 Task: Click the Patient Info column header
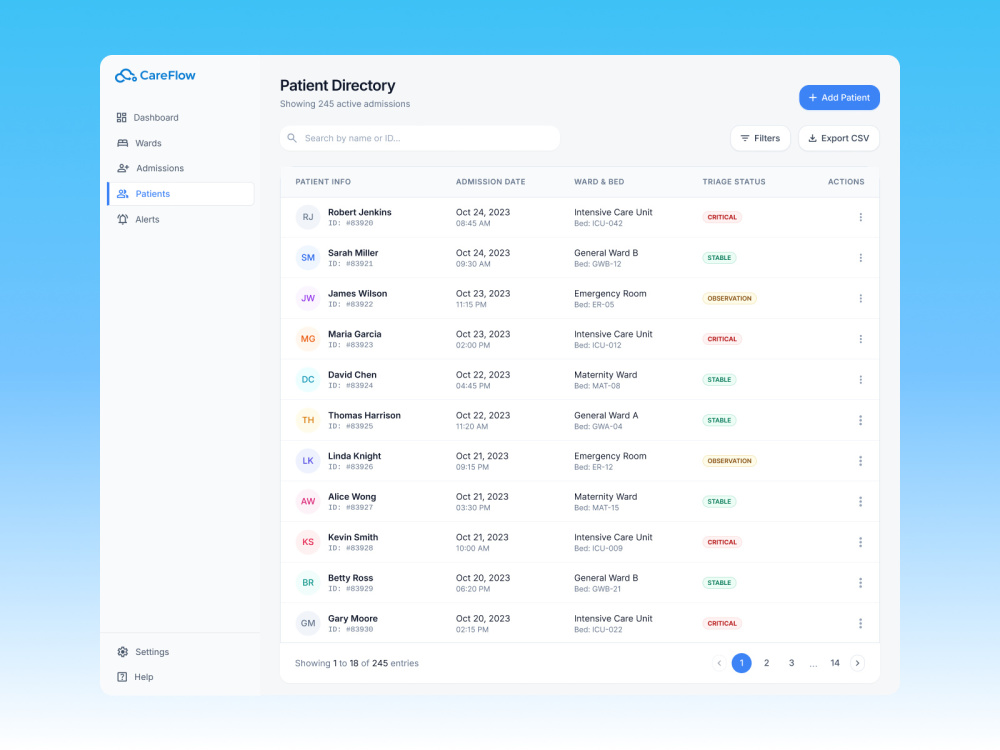point(323,182)
